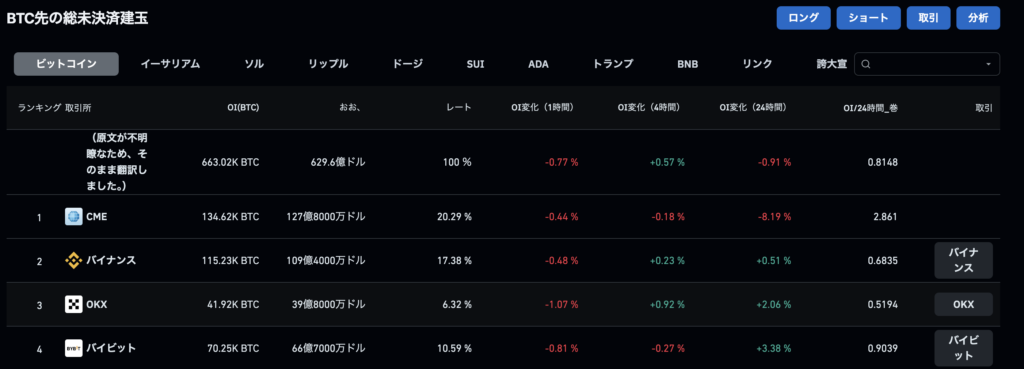Click the Bybit logo icon in row 4
Viewport: 1024px width, 369px height.
tap(73, 348)
